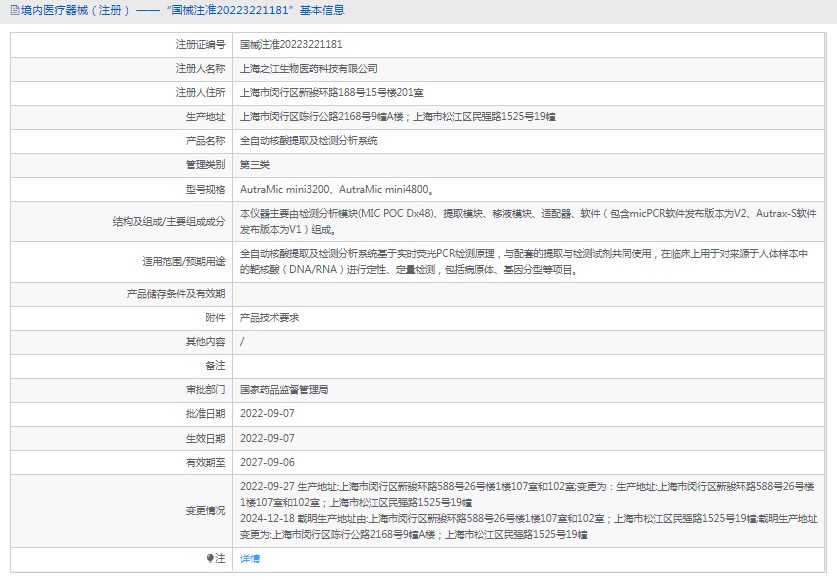Click the 变更情况 row label
Image resolution: width=837 pixels, height=580 pixels.
pos(205,510)
